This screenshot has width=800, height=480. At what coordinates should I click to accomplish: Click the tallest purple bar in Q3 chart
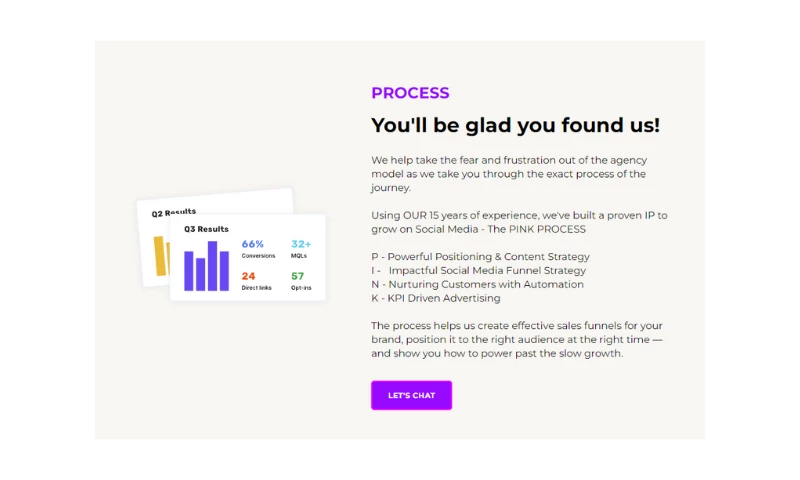tap(213, 266)
